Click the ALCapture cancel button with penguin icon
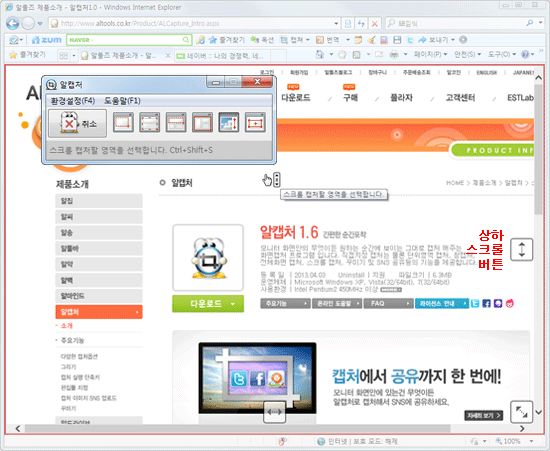 click(77, 123)
